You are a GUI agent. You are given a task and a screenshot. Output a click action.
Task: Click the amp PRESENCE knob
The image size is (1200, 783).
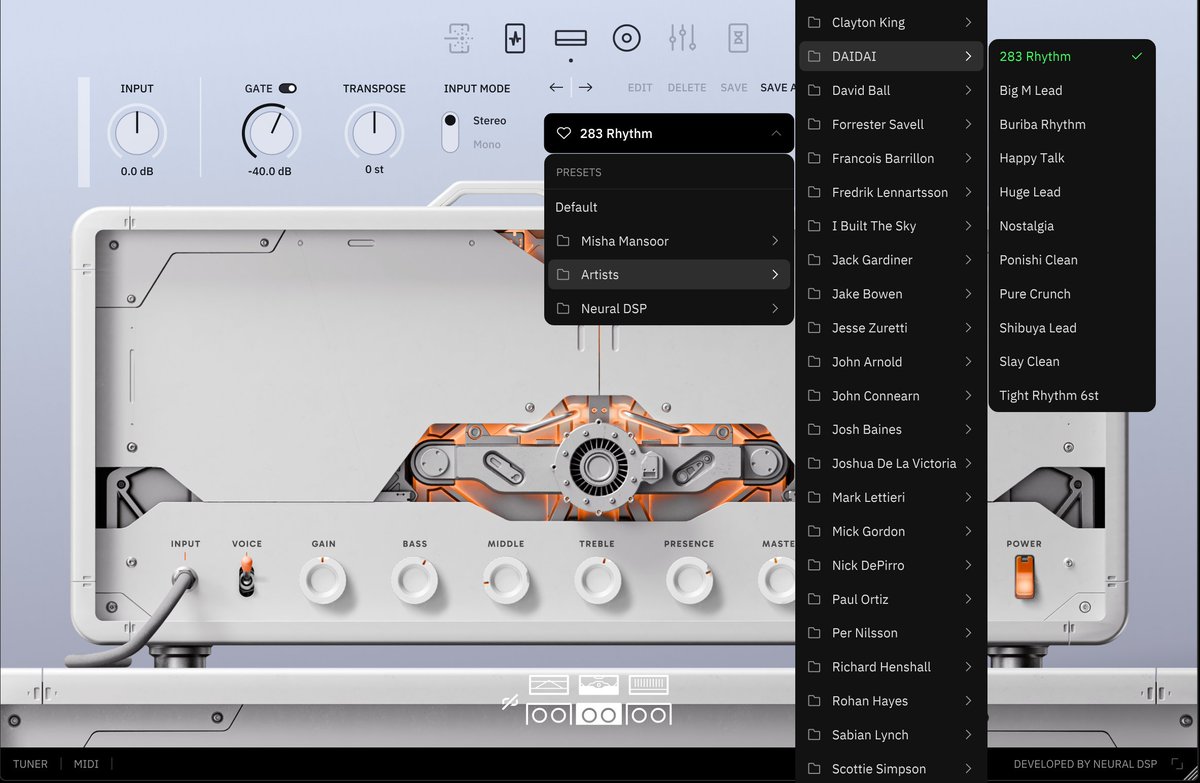689,579
